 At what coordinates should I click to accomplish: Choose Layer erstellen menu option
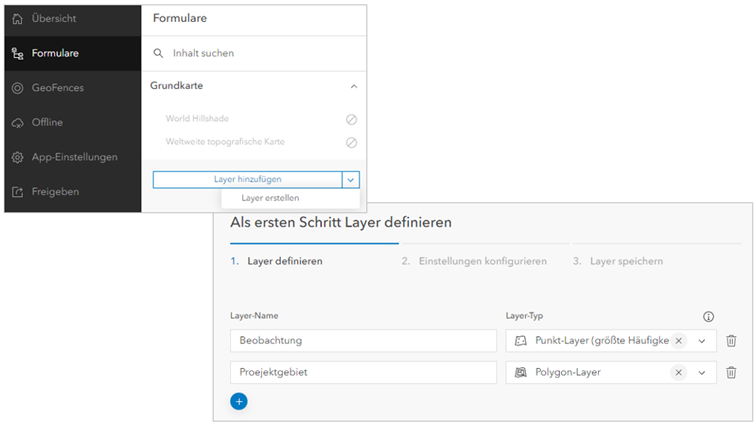click(270, 198)
